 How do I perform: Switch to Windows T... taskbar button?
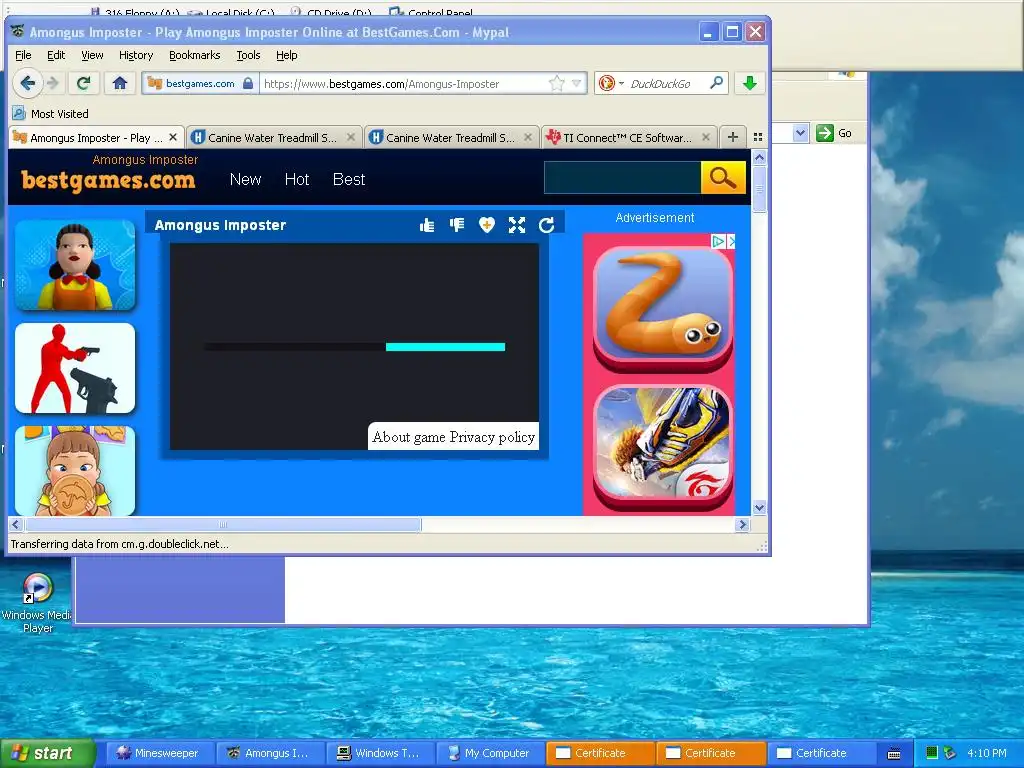379,753
